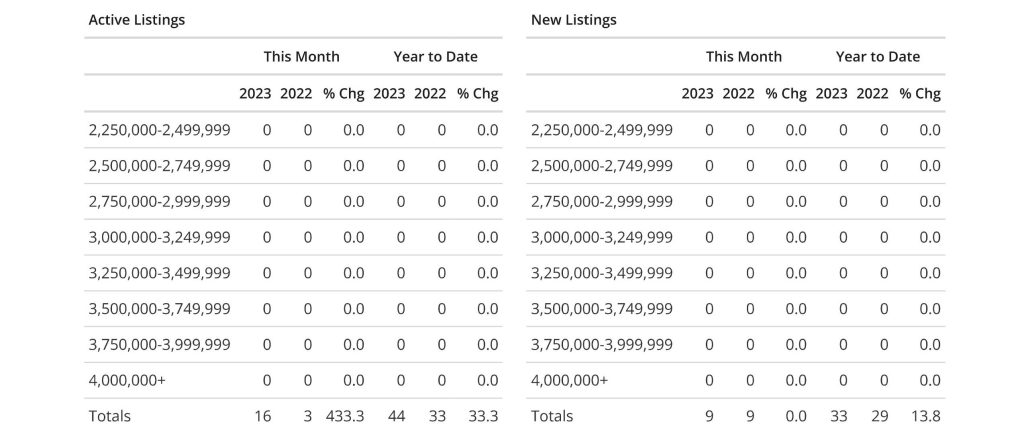Click 2,250,000-2,499,999 range in New Listings

(602, 130)
